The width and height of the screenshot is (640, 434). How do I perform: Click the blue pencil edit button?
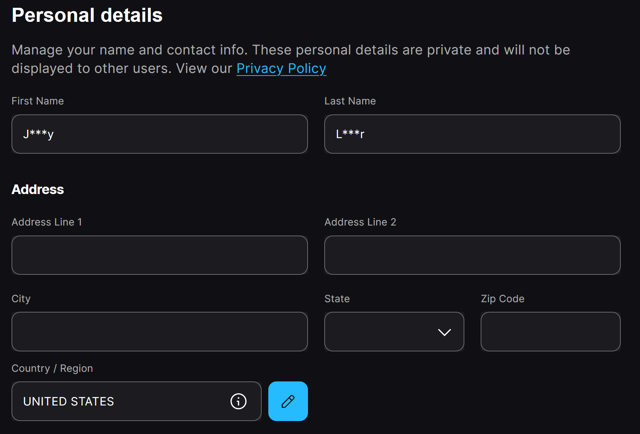288,401
